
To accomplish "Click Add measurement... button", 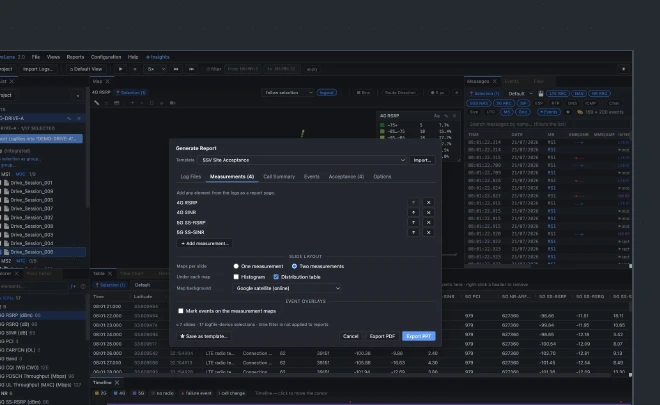I will pyautogui.click(x=205, y=243).
